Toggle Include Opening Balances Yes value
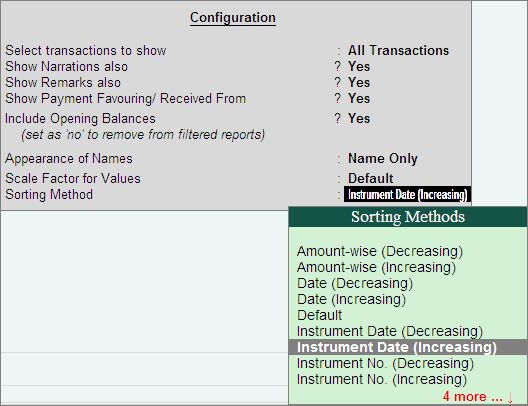 [x=359, y=119]
